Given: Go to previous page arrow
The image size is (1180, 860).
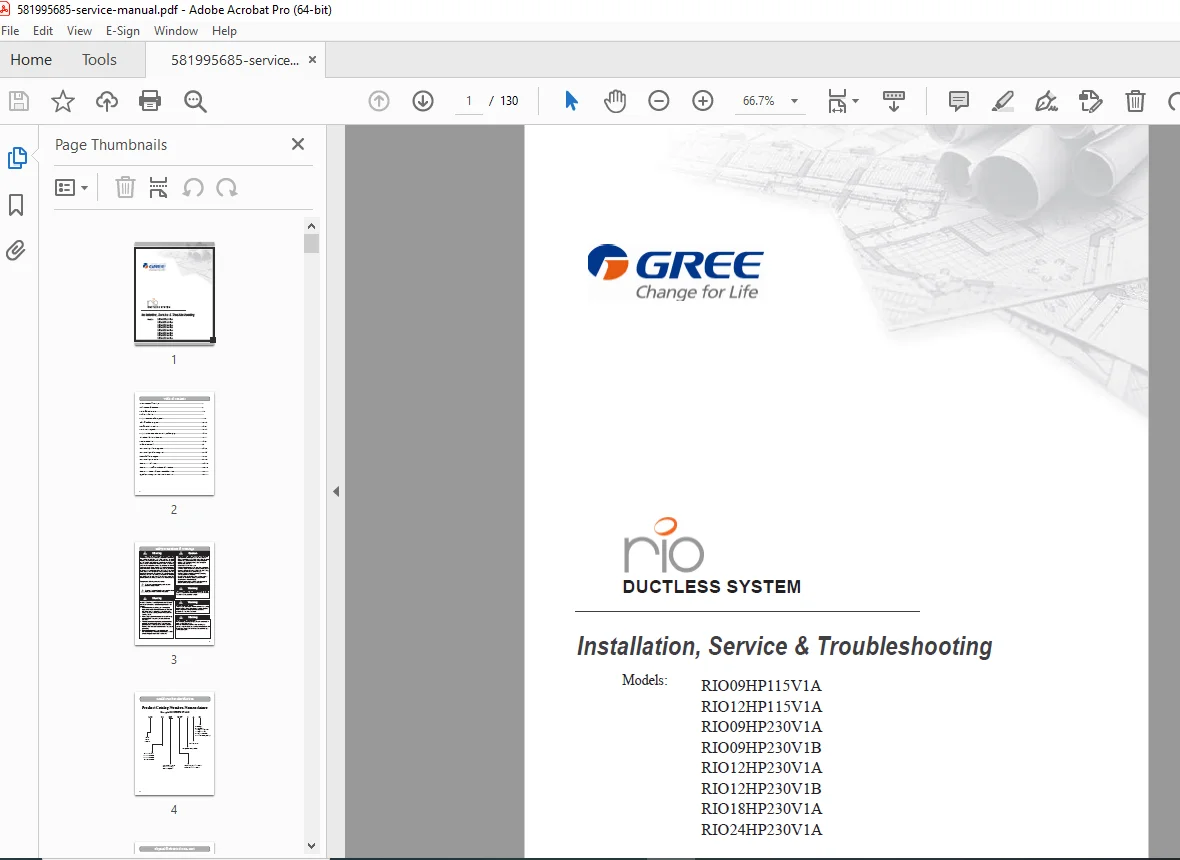Looking at the screenshot, I should pyautogui.click(x=379, y=101).
